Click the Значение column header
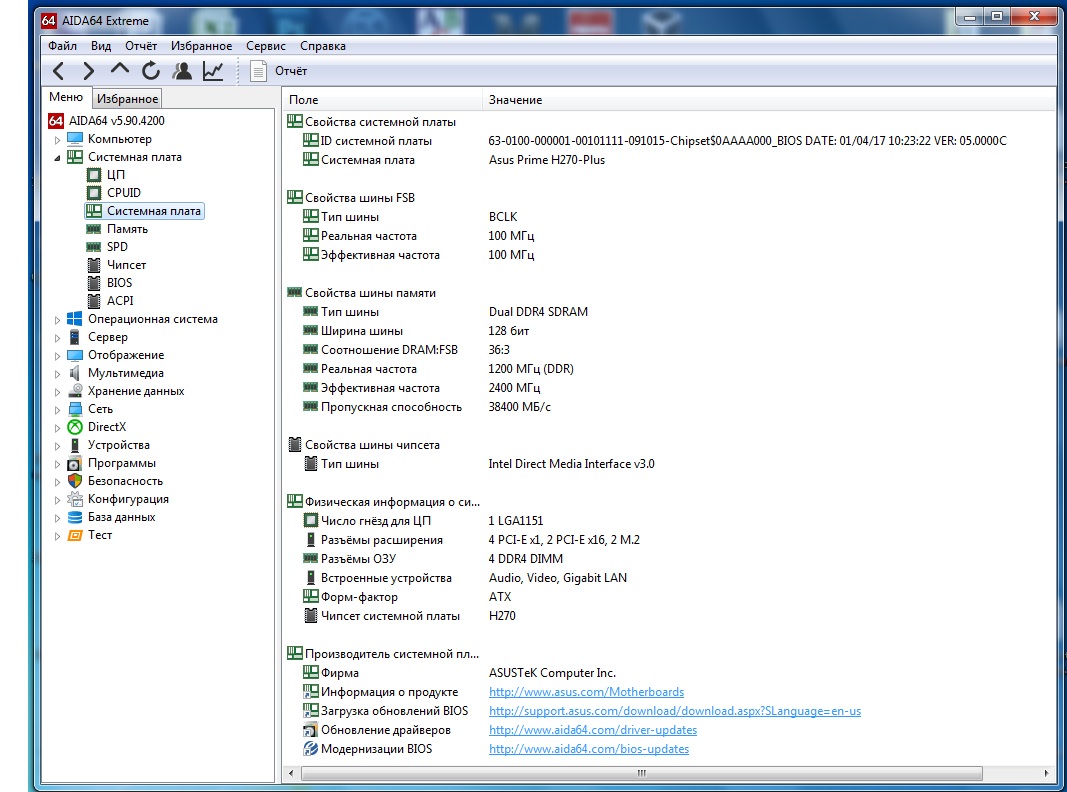Screen dimensions: 1067x792 (x=515, y=100)
